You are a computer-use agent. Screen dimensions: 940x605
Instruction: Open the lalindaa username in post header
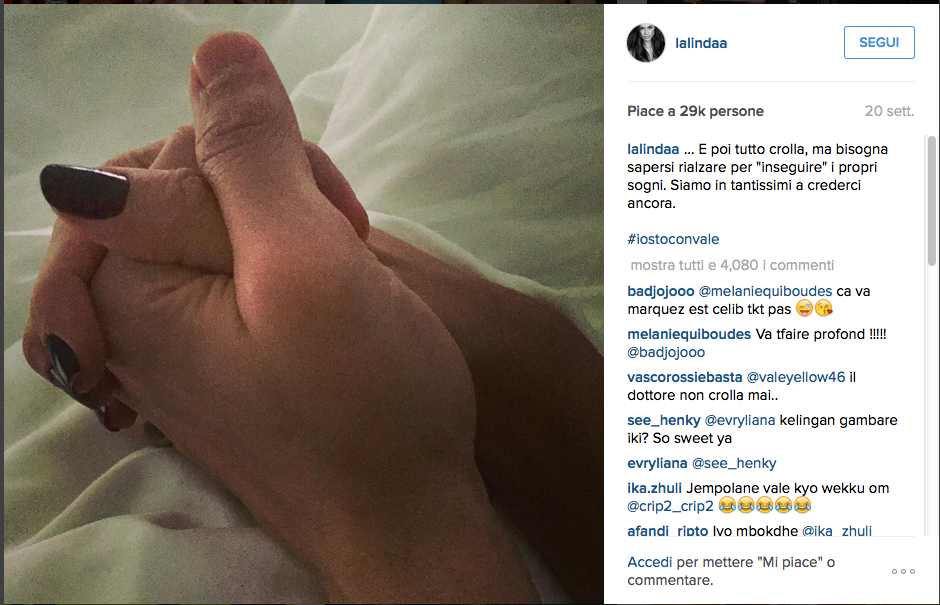point(701,43)
